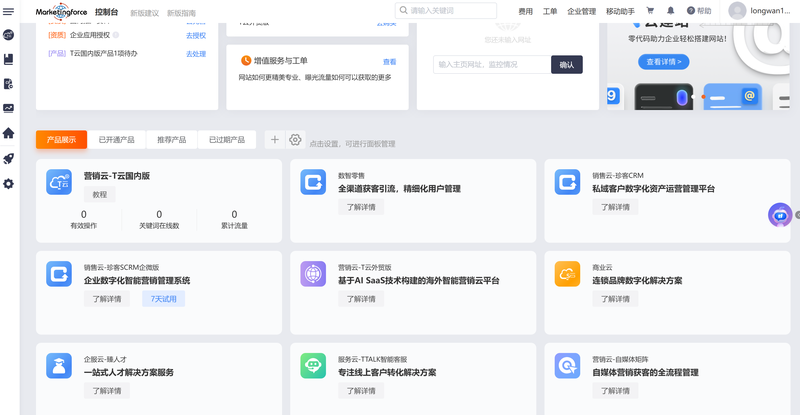Click 了解详情 under 商业云

615,299
